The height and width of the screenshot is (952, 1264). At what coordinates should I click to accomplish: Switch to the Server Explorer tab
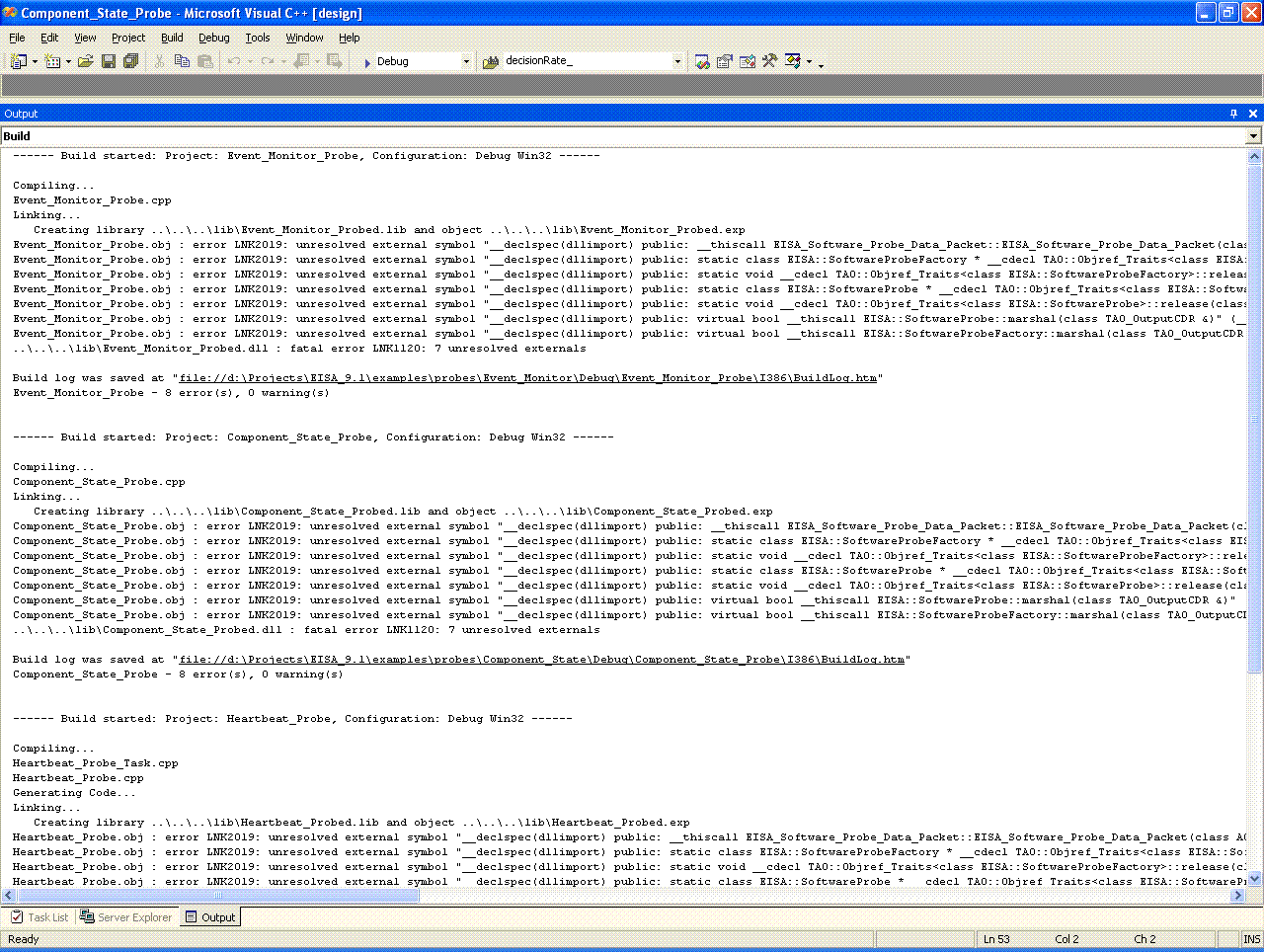[x=126, y=917]
